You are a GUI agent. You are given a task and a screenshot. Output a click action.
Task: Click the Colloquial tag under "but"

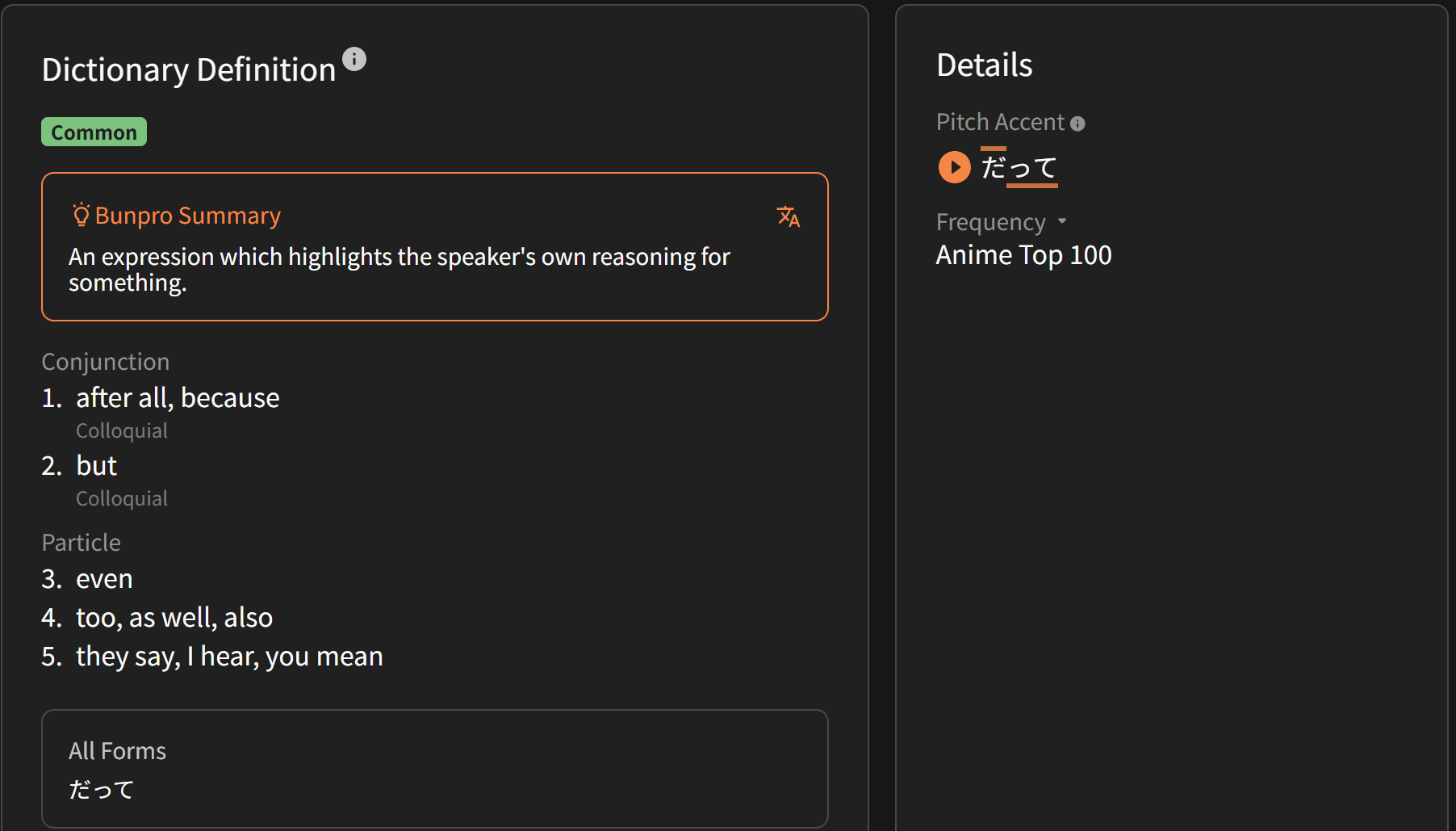pos(122,499)
